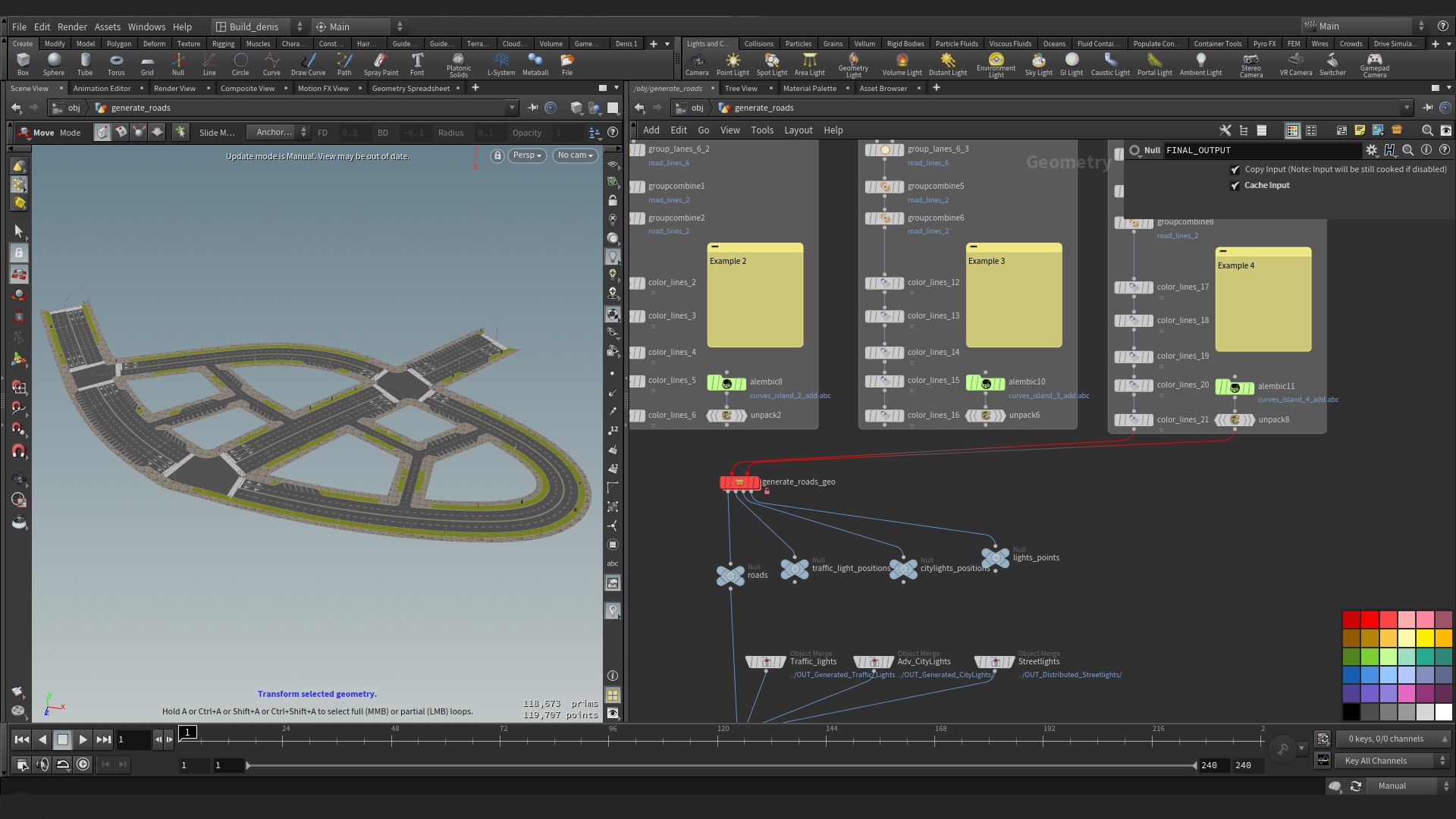The image size is (1456, 819).
Task: Click the current frame number field
Action: (133, 739)
